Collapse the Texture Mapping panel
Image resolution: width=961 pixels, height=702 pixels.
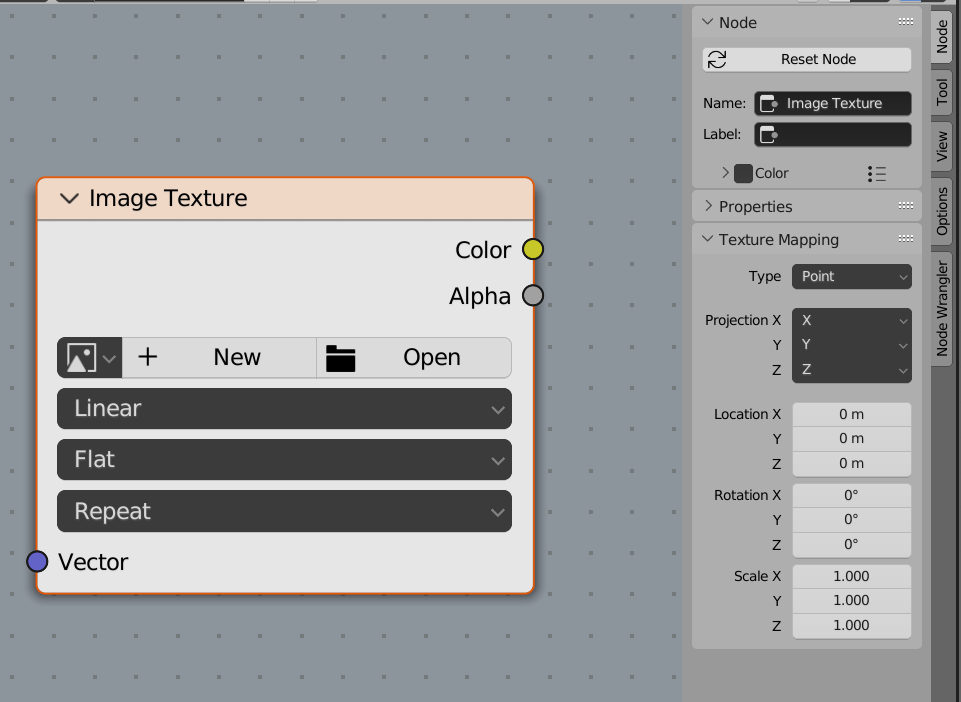coord(708,238)
